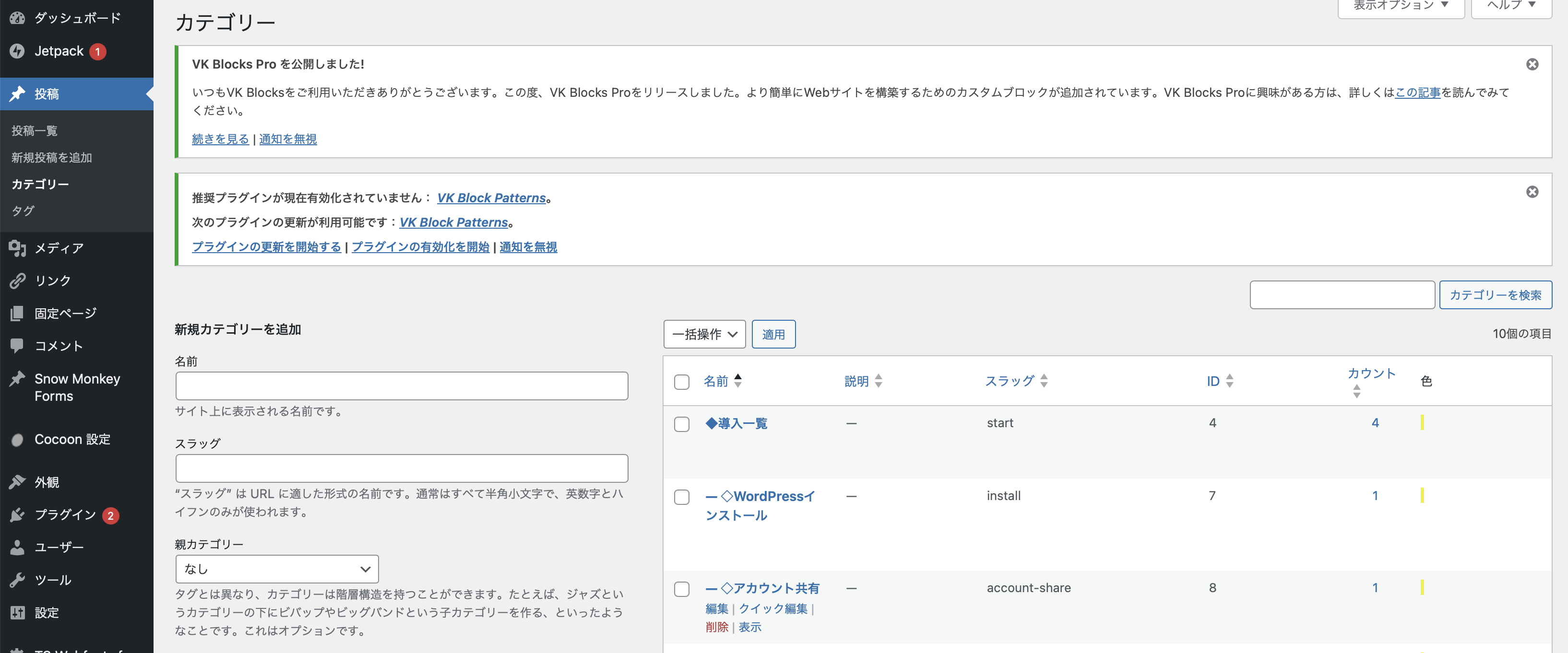Click the Tools wrench icon

(17, 580)
